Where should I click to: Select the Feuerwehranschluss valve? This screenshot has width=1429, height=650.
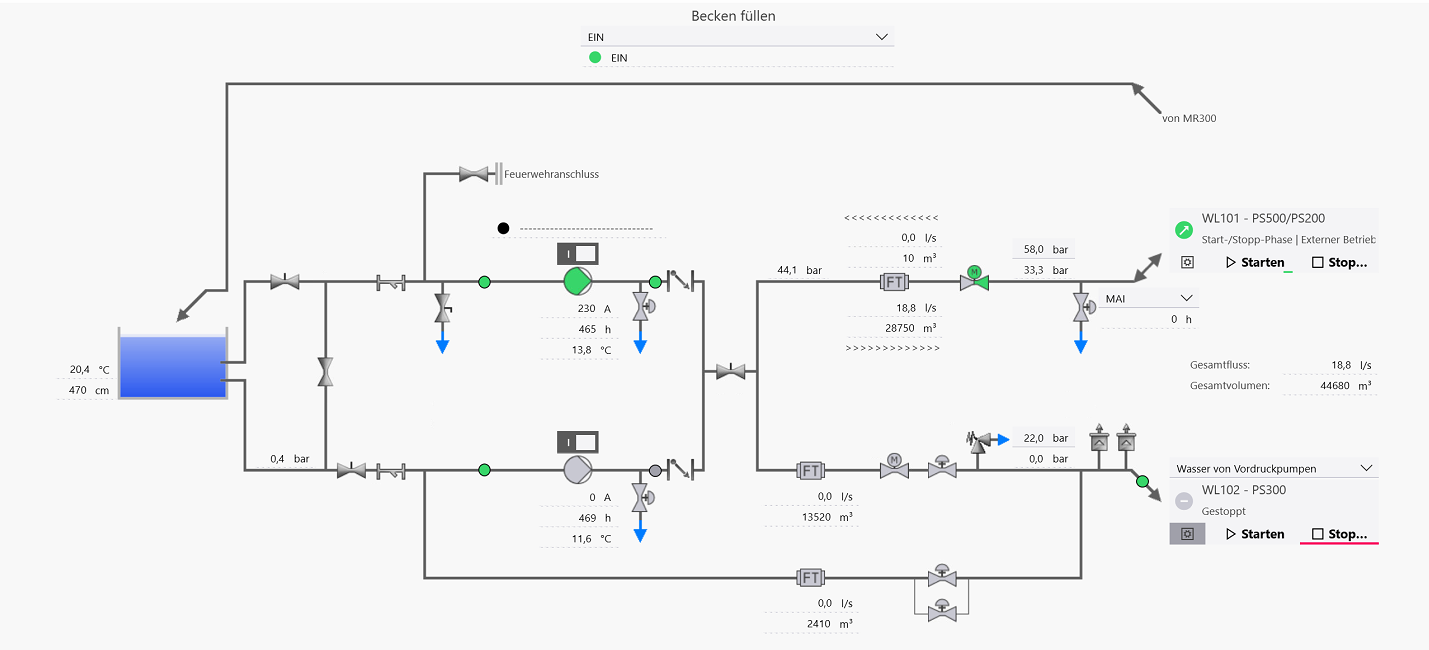(x=474, y=174)
